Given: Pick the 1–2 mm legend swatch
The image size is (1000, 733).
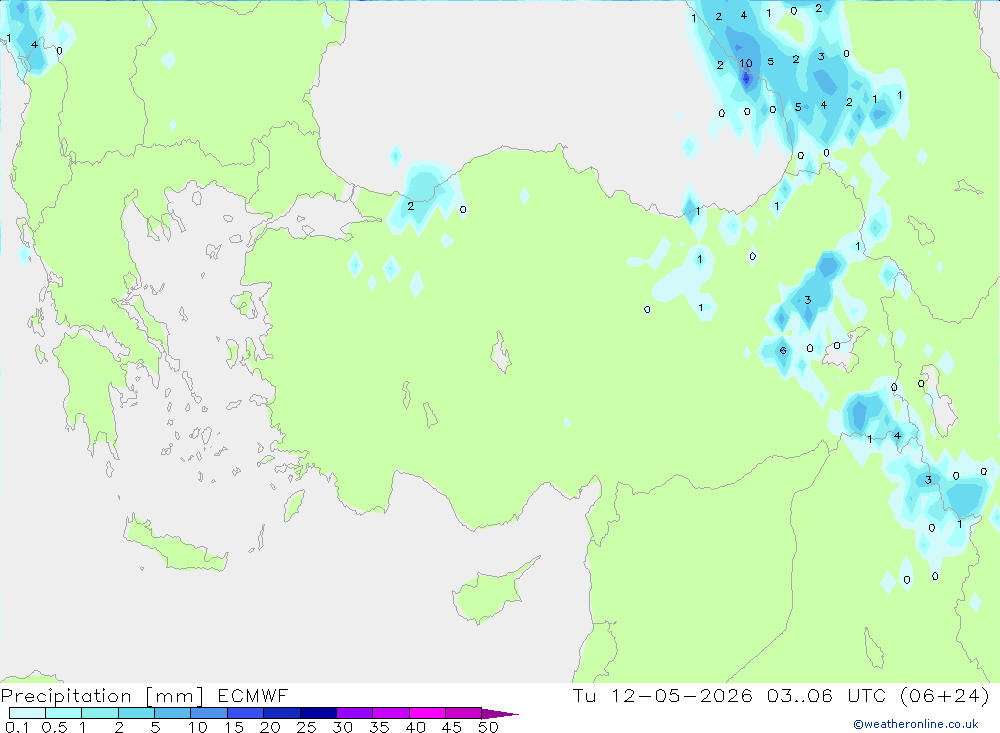Looking at the screenshot, I should click(x=99, y=713).
